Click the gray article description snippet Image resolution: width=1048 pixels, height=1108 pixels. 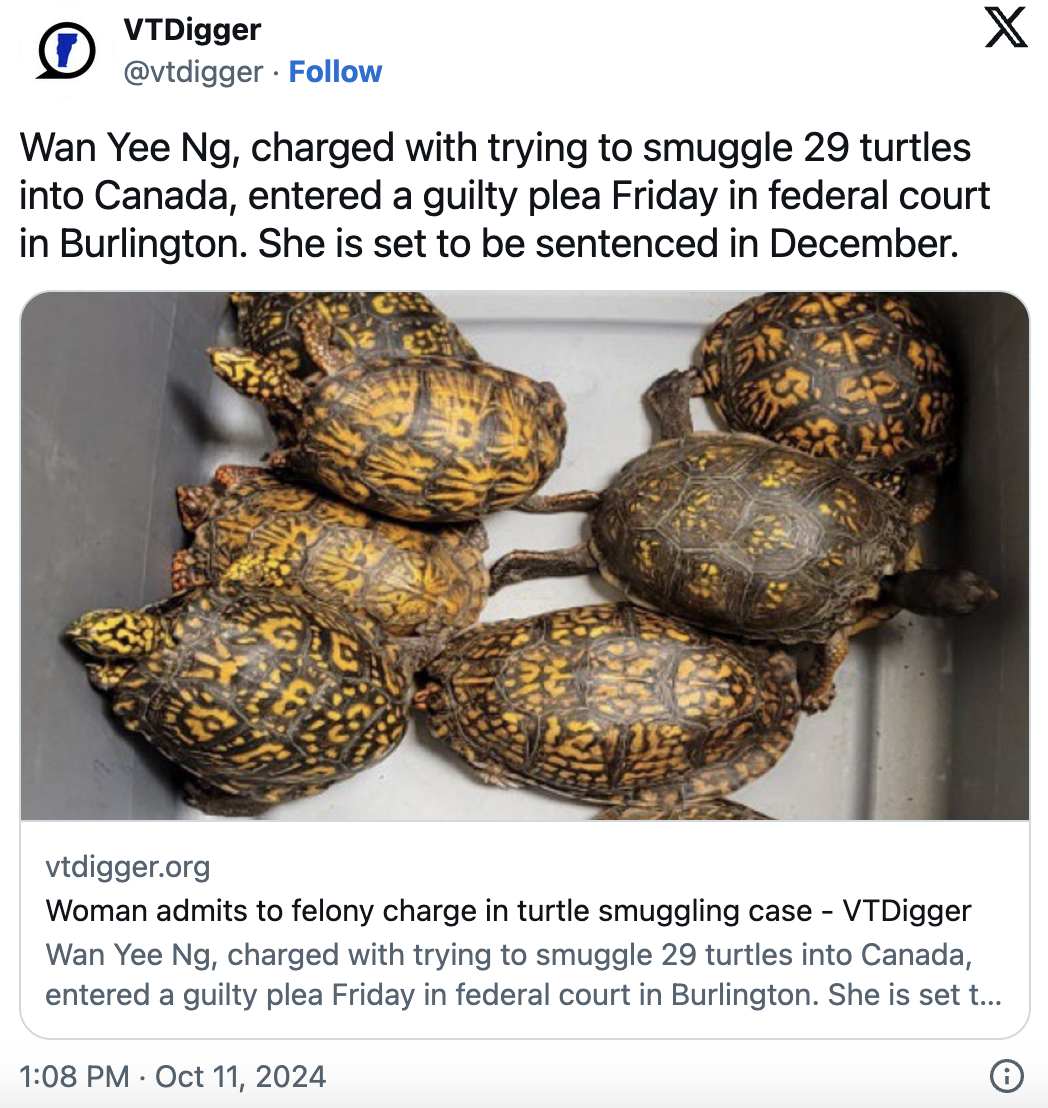(510, 975)
